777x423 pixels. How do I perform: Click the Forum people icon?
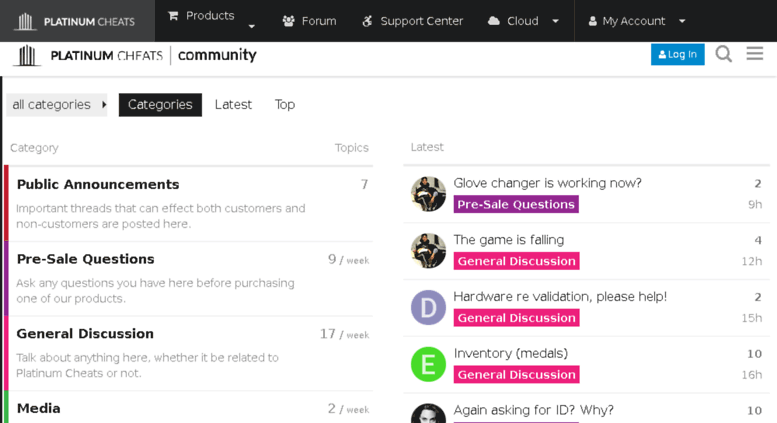pyautogui.click(x=288, y=21)
